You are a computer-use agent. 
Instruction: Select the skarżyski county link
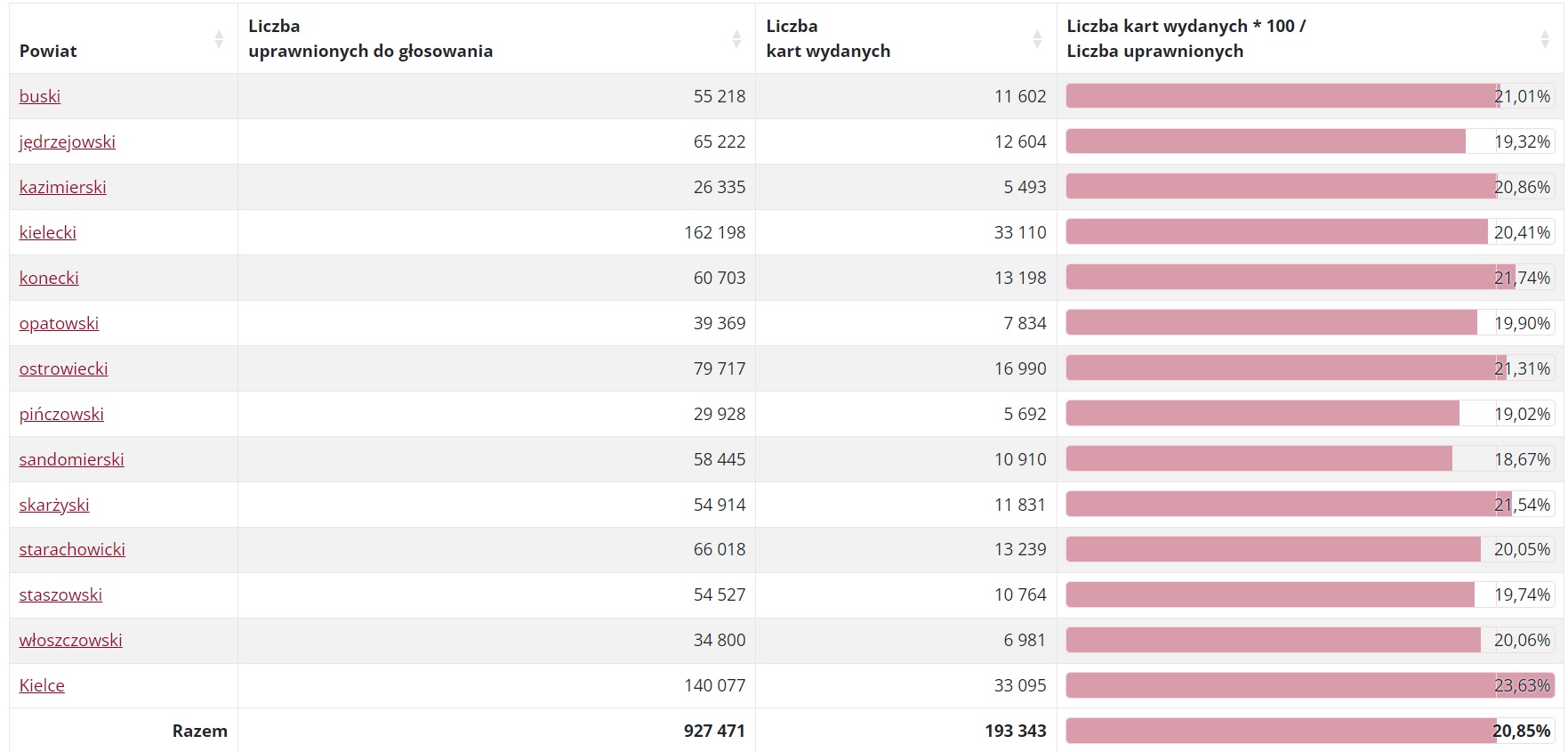(54, 505)
